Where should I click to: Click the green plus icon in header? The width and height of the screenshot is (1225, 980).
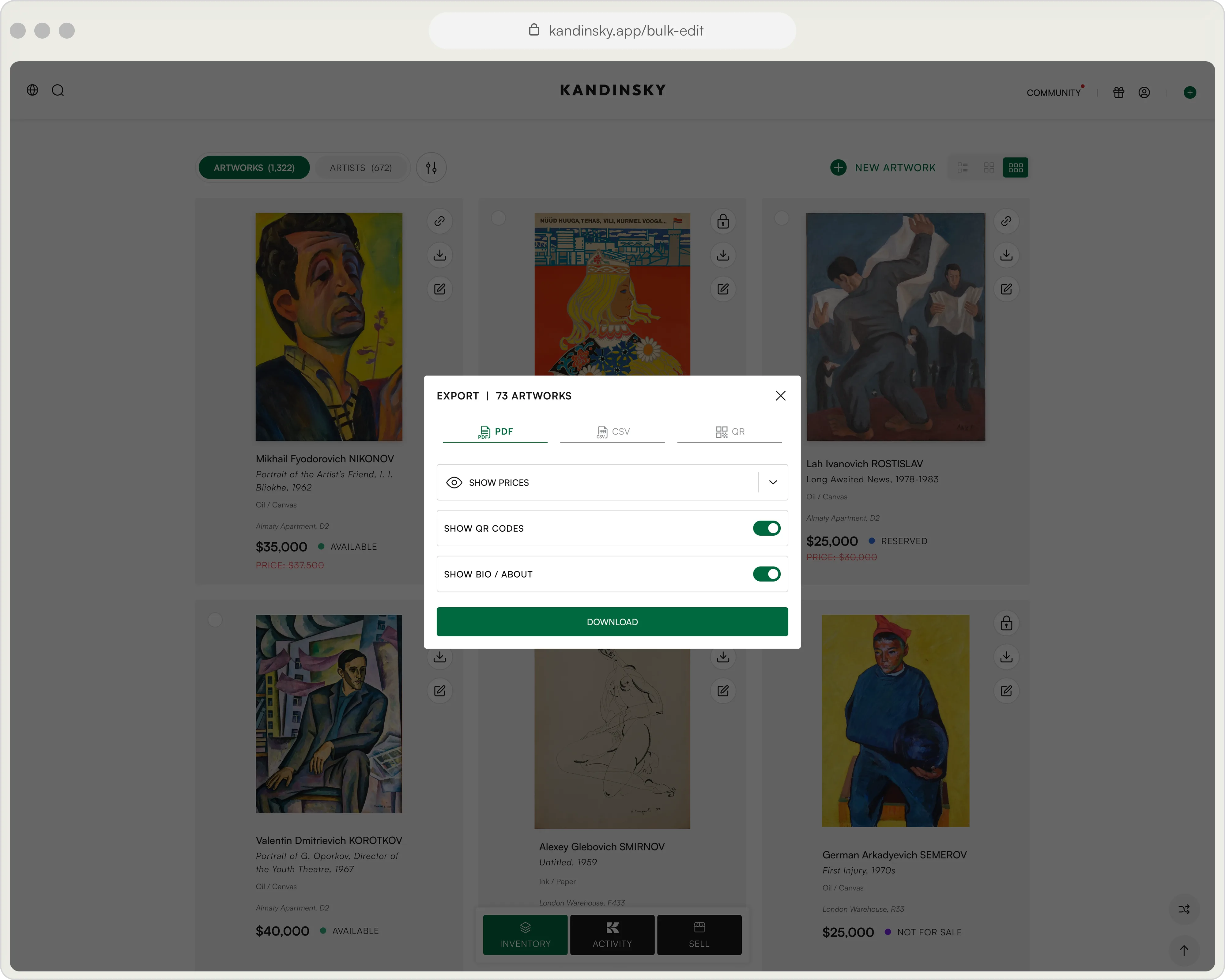1189,92
